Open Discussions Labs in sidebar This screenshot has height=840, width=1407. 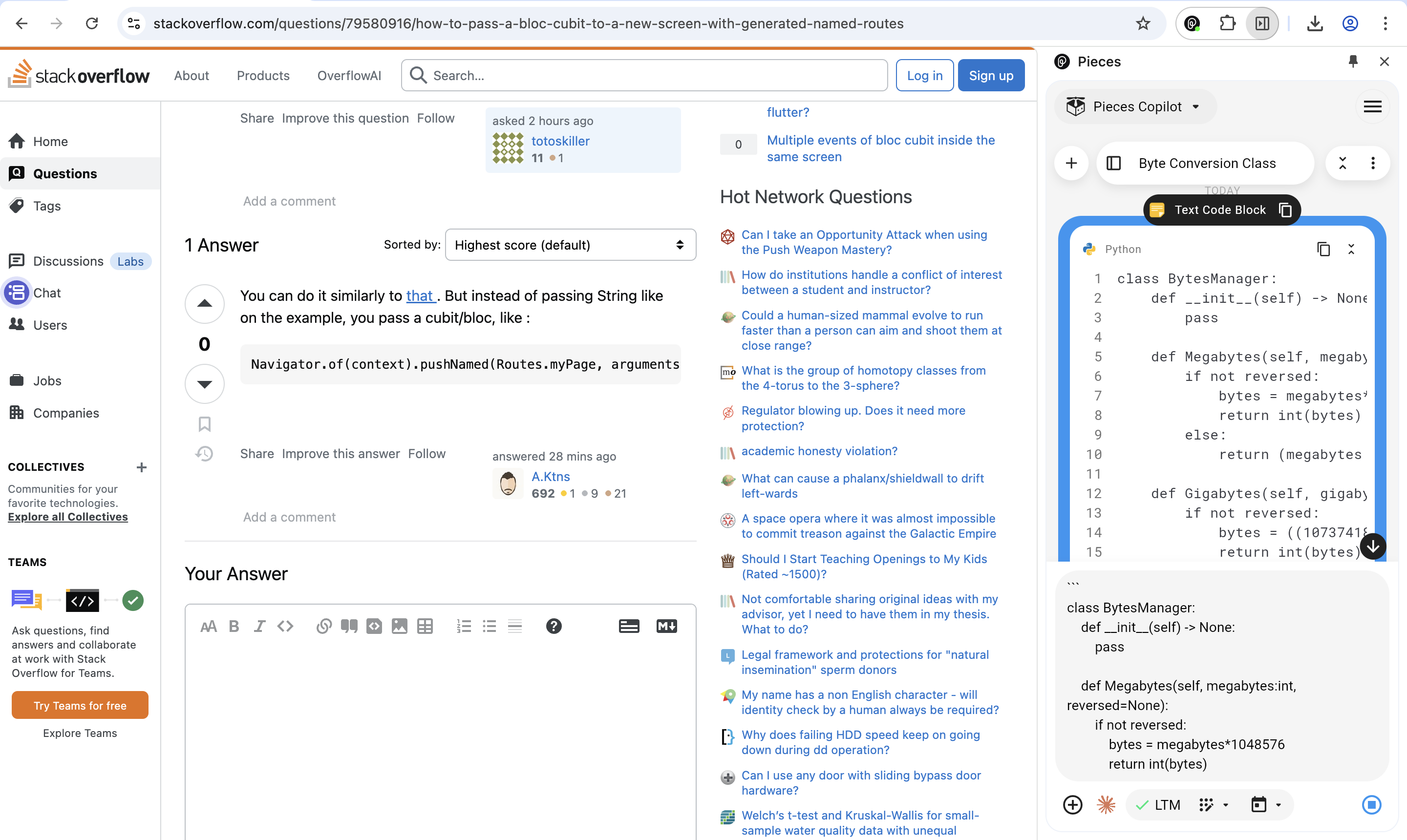[x=80, y=261]
